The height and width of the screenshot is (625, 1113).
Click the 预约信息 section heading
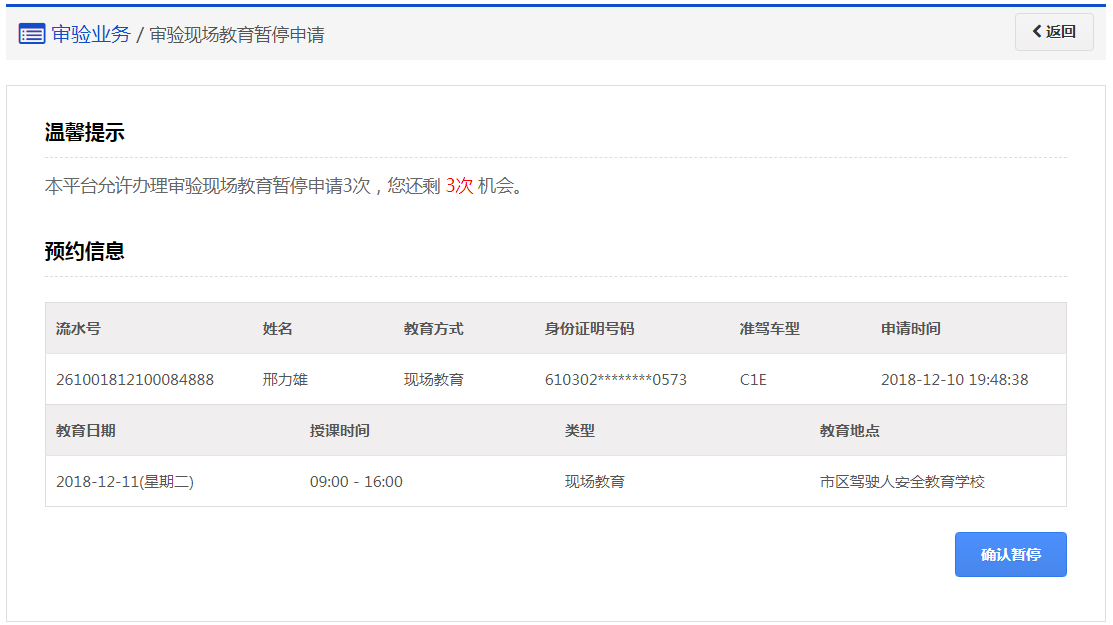pyautogui.click(x=85, y=251)
